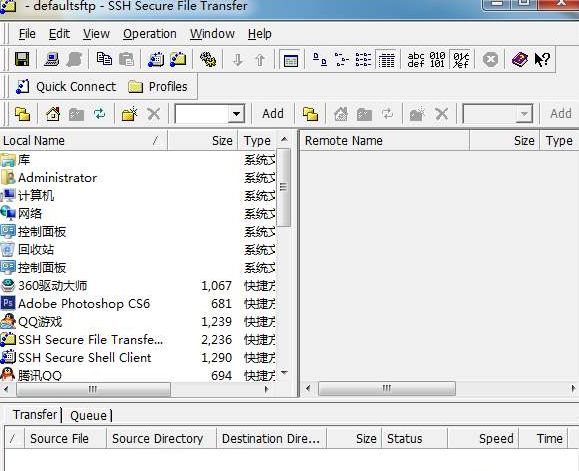This screenshot has height=471, width=579.
Task: Open the Settings gears icon
Action: point(208,59)
